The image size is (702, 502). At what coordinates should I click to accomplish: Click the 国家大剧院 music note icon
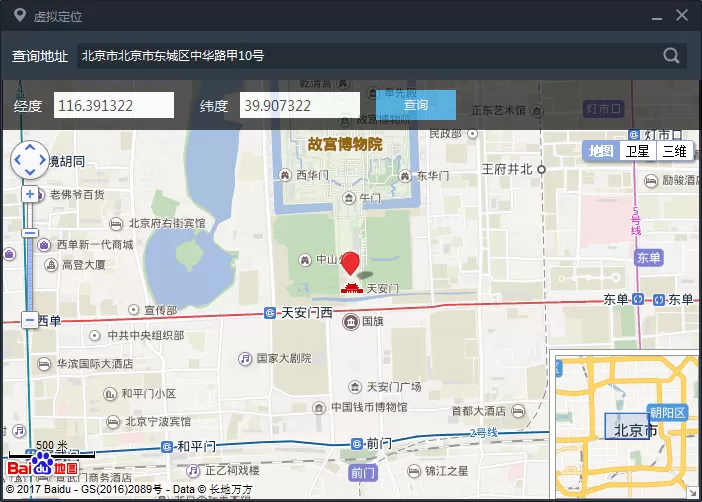pos(245,358)
